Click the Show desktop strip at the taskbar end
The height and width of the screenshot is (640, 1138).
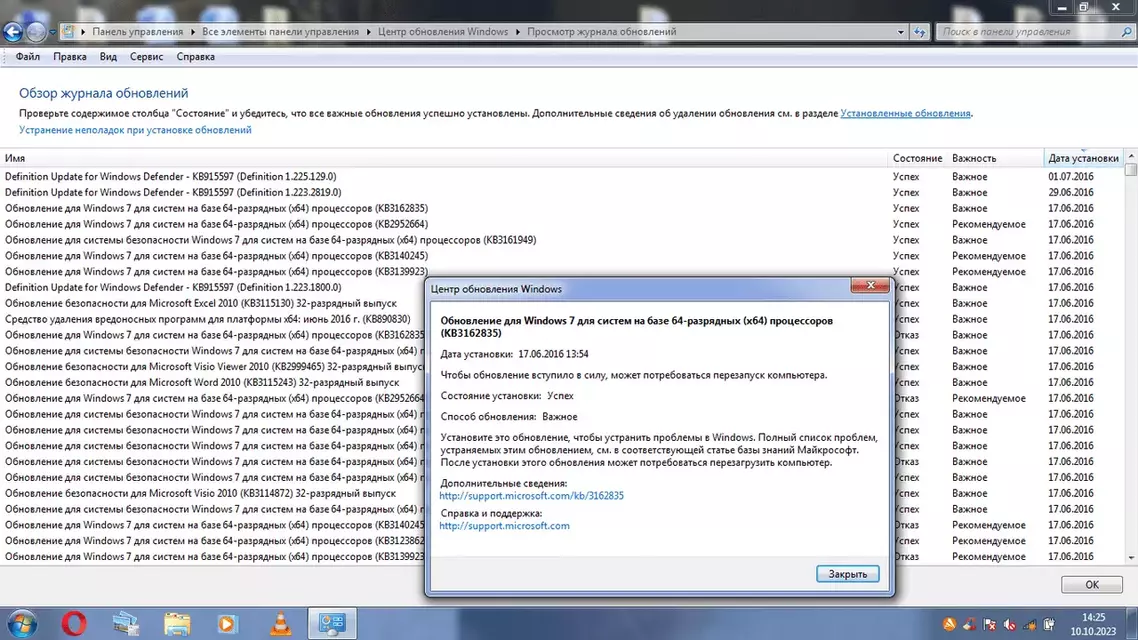pyautogui.click(x=1132, y=624)
